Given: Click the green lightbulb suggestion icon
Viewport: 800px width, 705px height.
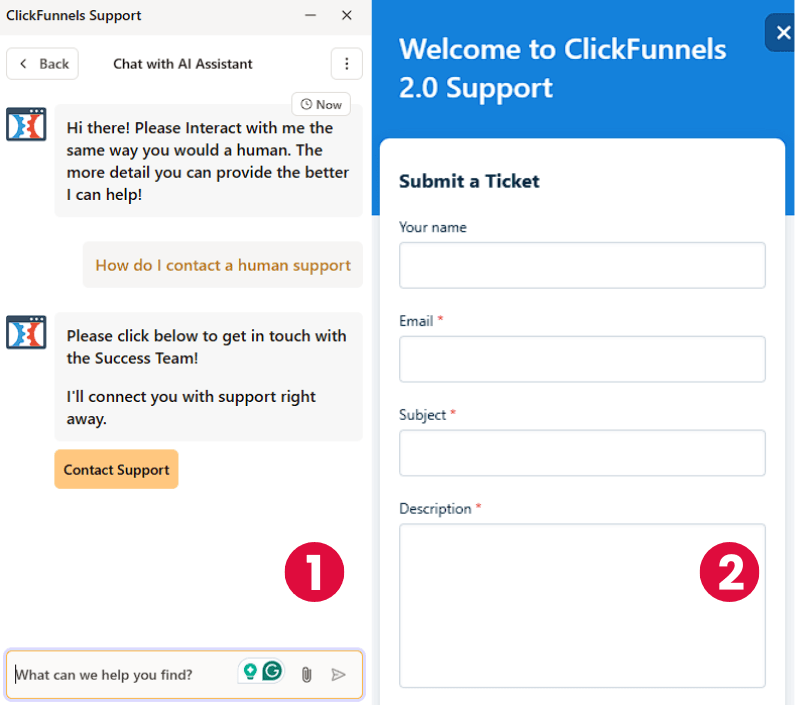Looking at the screenshot, I should [250, 671].
